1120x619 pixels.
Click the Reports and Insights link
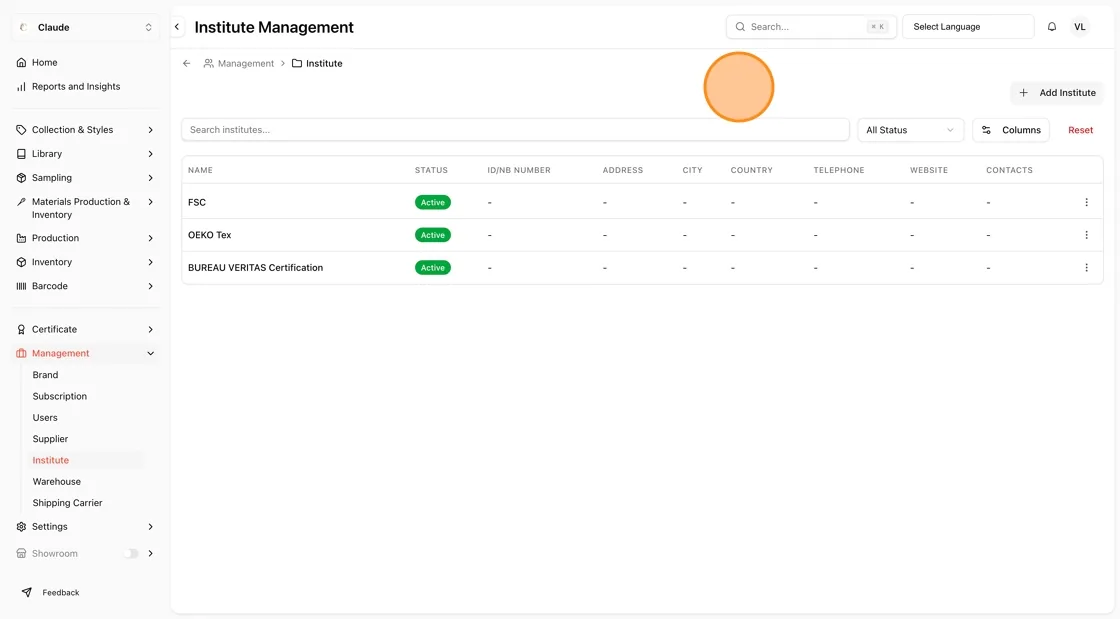coord(76,86)
